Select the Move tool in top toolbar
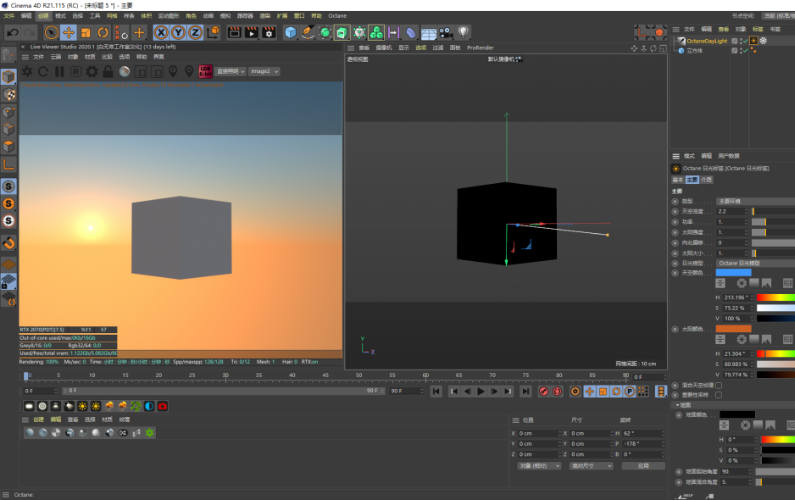Viewport: 795px width, 500px height. point(68,33)
